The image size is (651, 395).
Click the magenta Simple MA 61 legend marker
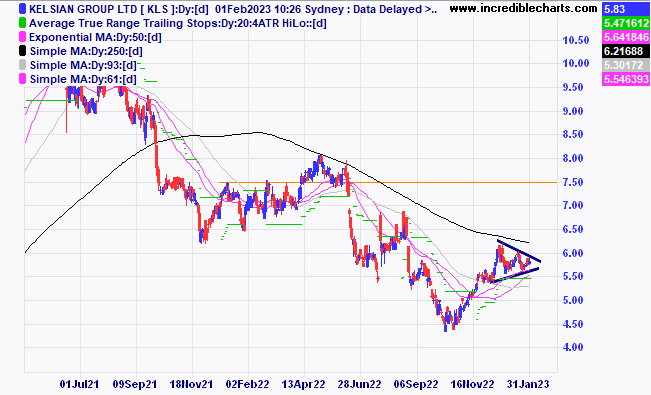point(22,79)
